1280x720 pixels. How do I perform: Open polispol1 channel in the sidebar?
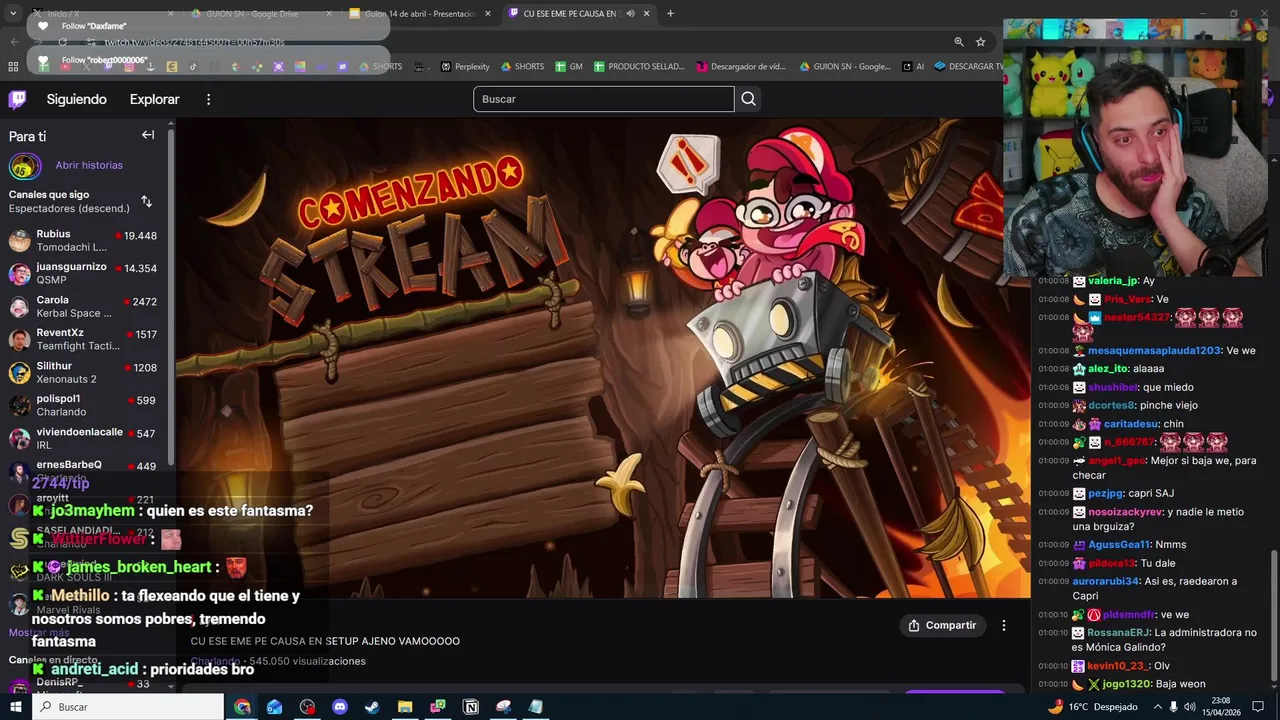coord(84,405)
